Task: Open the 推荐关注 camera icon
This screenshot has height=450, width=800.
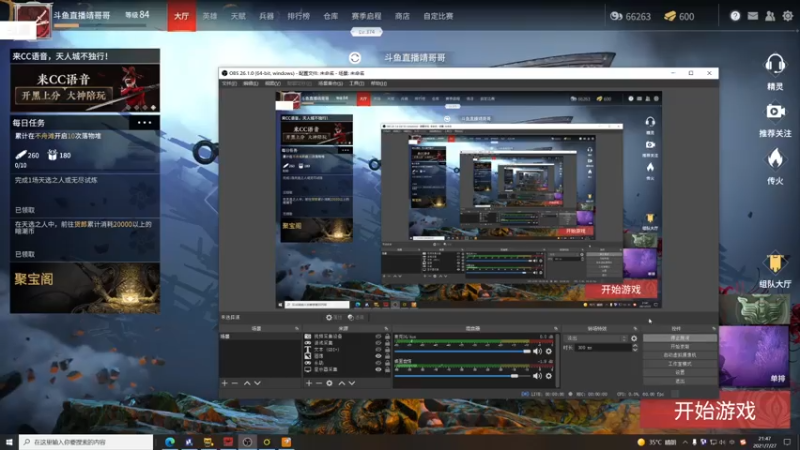Action: pyautogui.click(x=775, y=111)
